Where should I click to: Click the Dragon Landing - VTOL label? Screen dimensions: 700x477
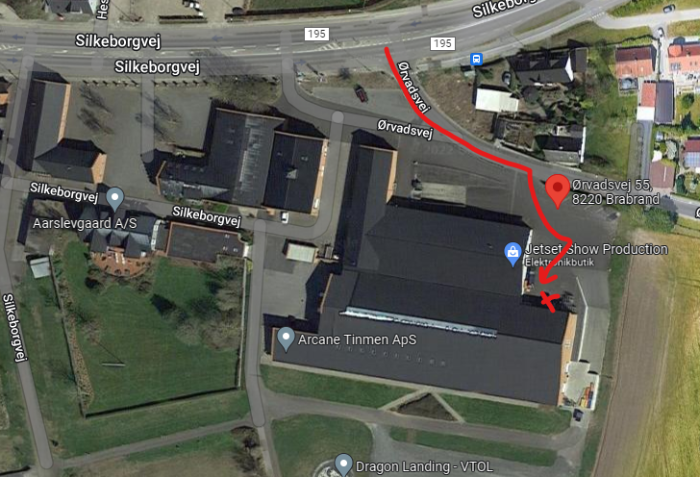pyautogui.click(x=425, y=467)
